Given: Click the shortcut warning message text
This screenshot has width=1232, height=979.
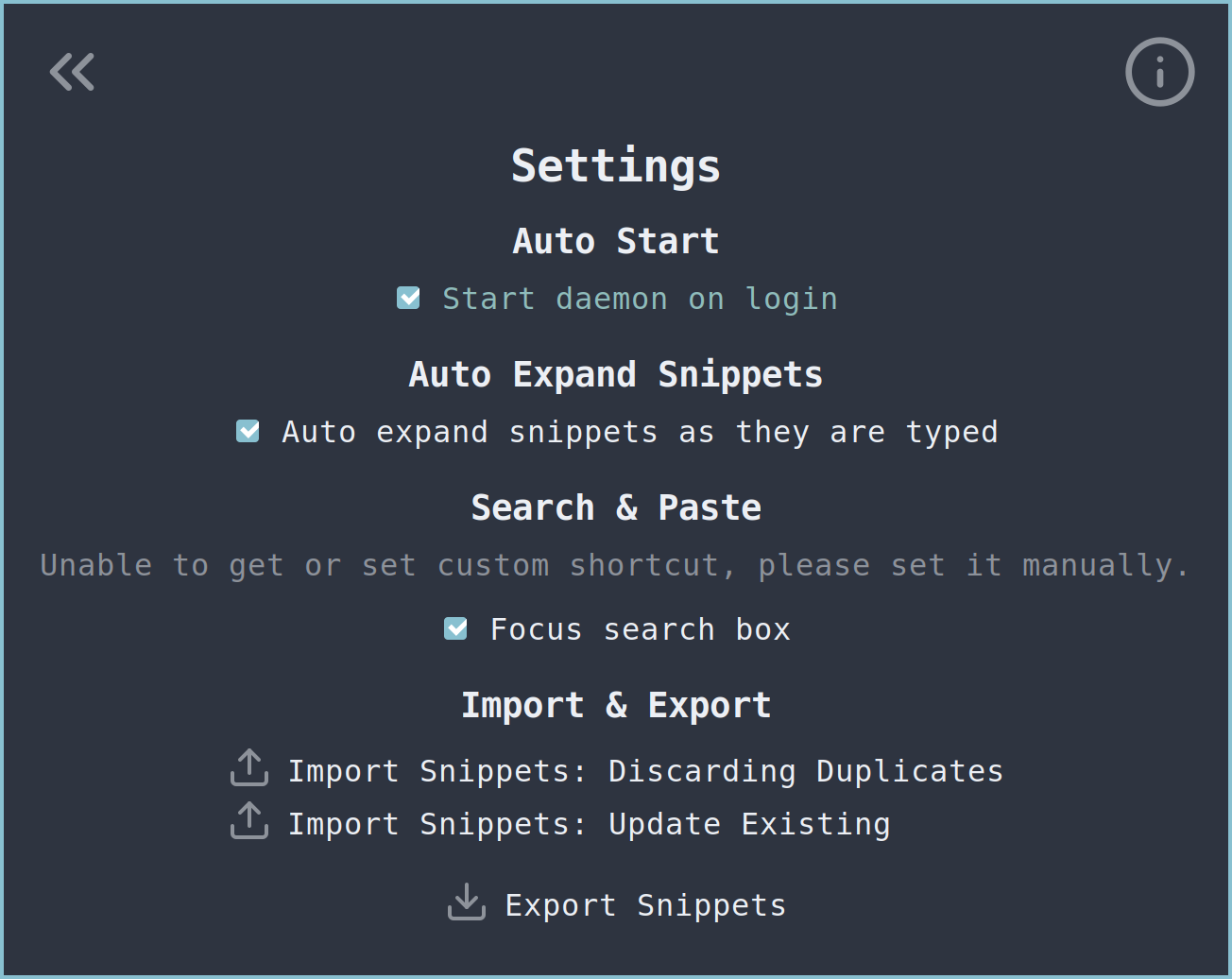Looking at the screenshot, I should [x=614, y=564].
